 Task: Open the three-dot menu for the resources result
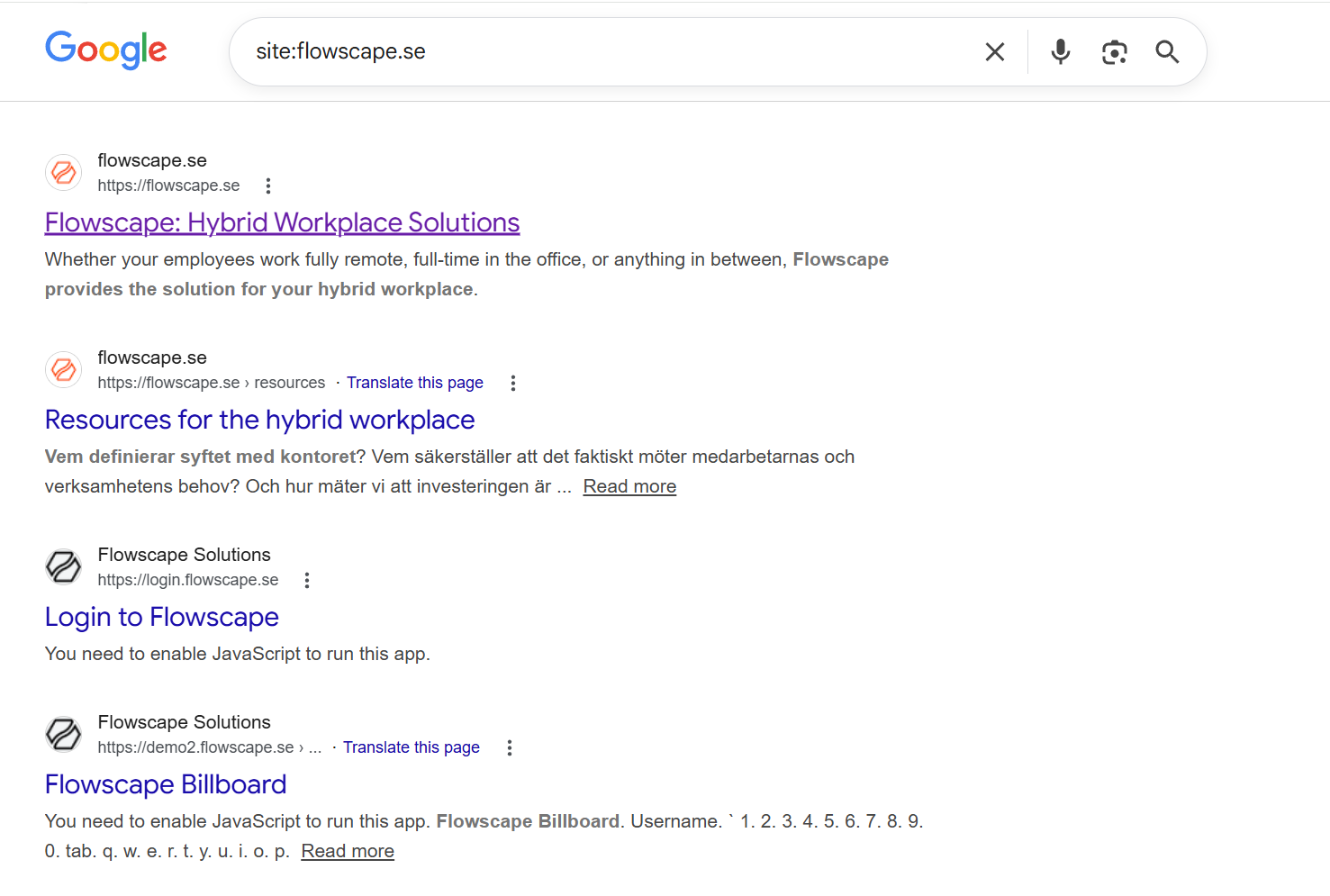point(513,384)
